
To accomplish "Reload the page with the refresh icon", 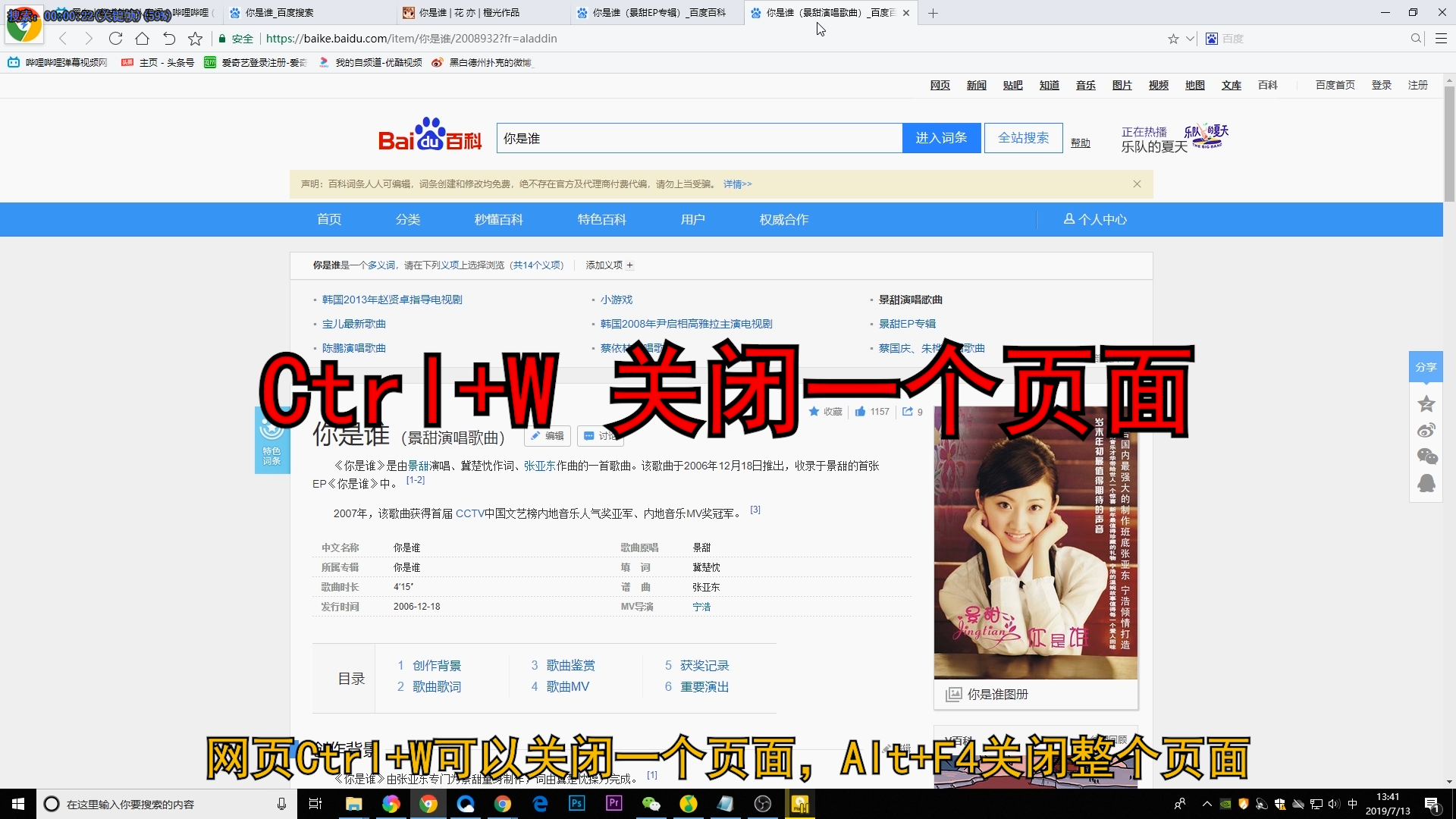I will [x=115, y=39].
